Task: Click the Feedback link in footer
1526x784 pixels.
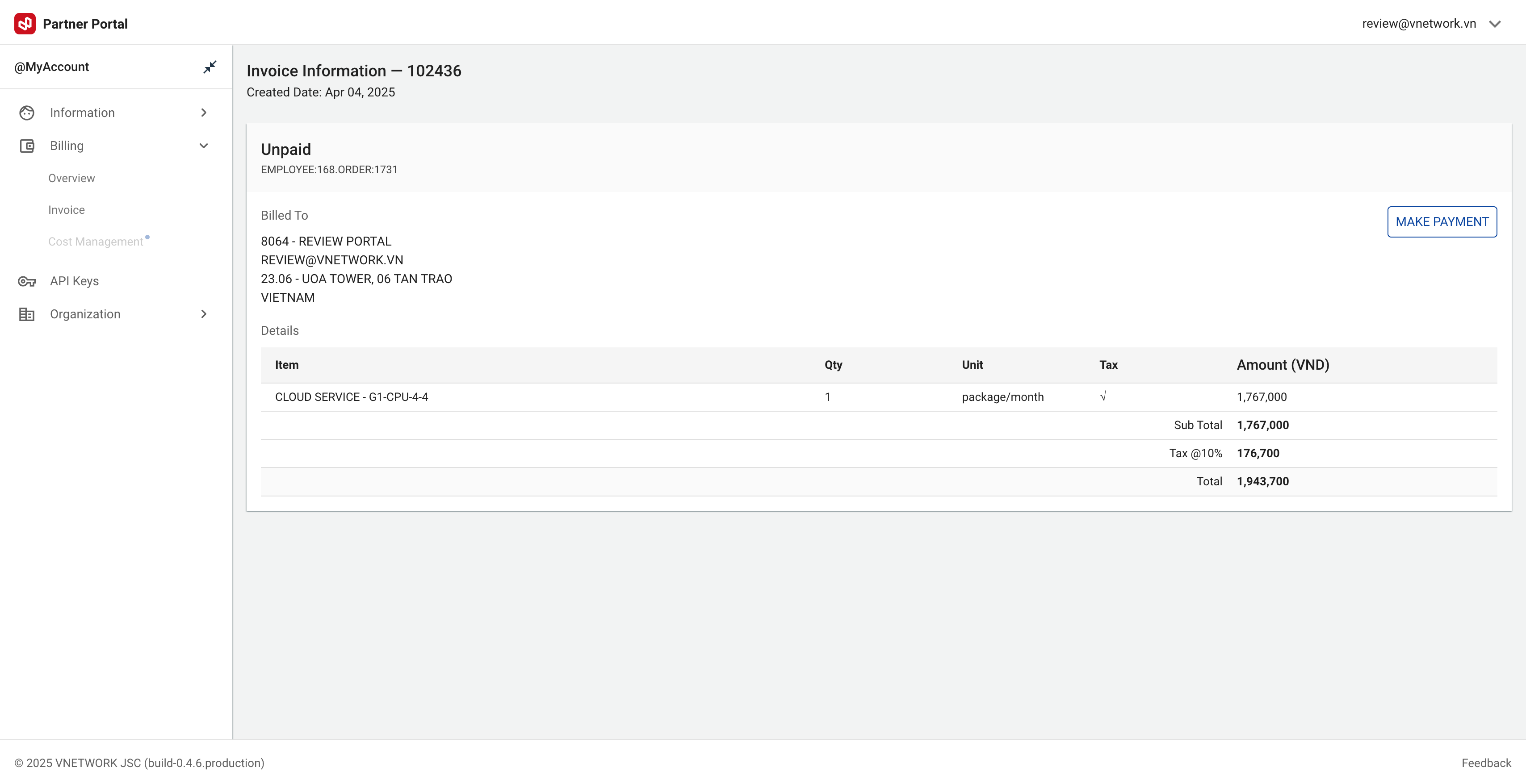Action: (1486, 763)
